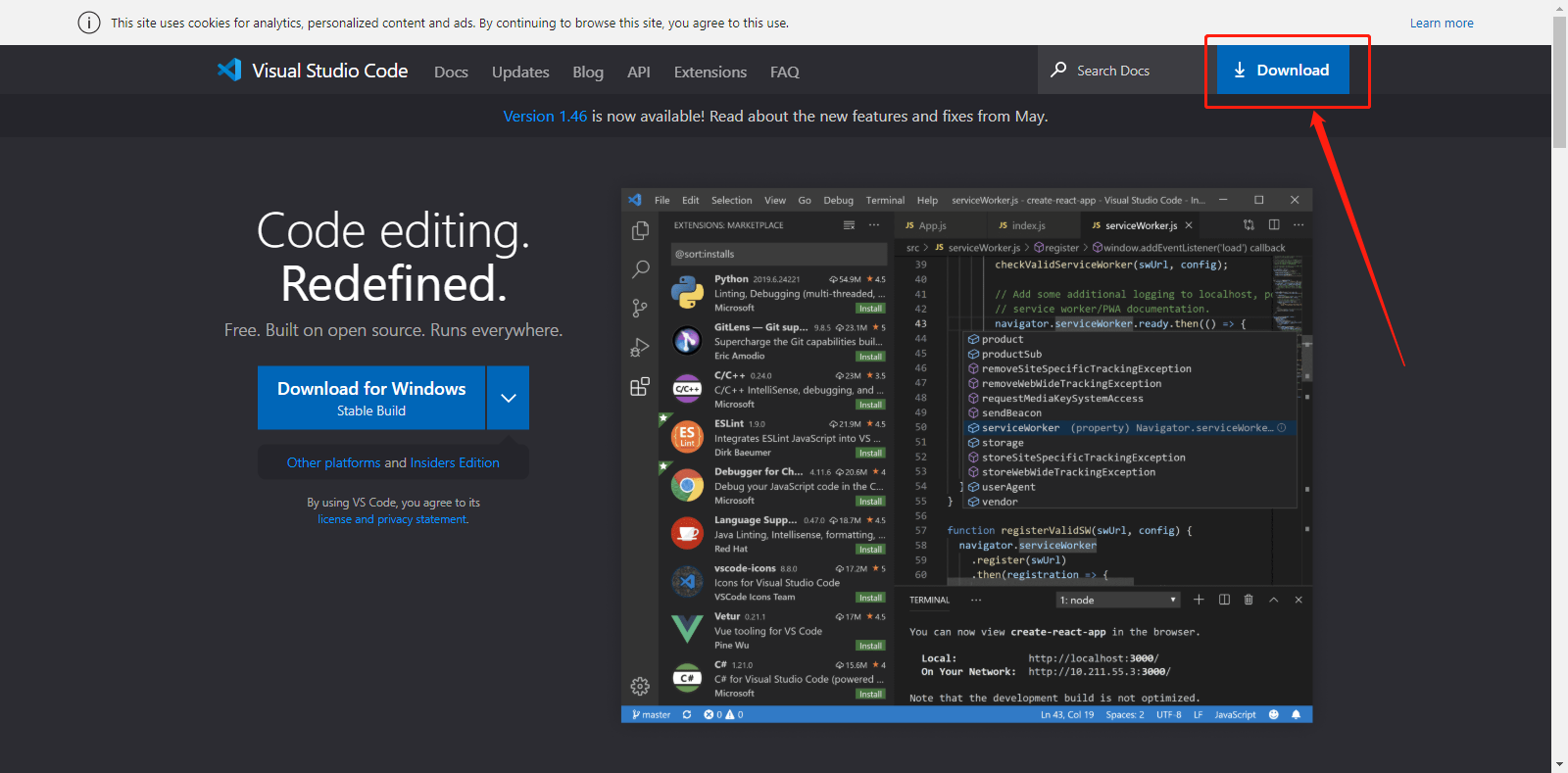This screenshot has width=1568, height=773.
Task: Click the split terminal icon
Action: [x=1224, y=600]
